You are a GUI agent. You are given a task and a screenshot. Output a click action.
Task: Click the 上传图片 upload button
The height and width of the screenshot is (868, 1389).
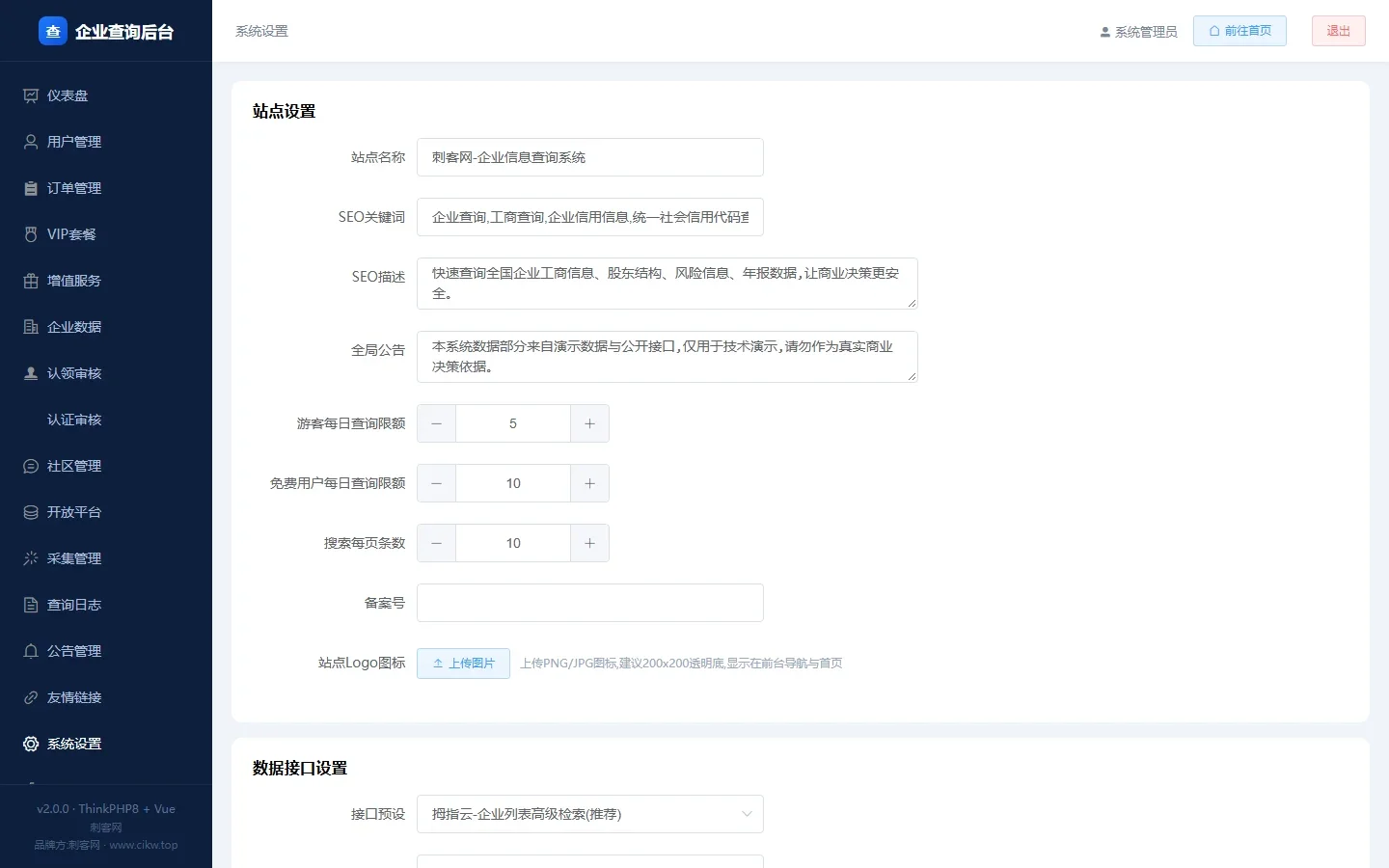coord(463,664)
